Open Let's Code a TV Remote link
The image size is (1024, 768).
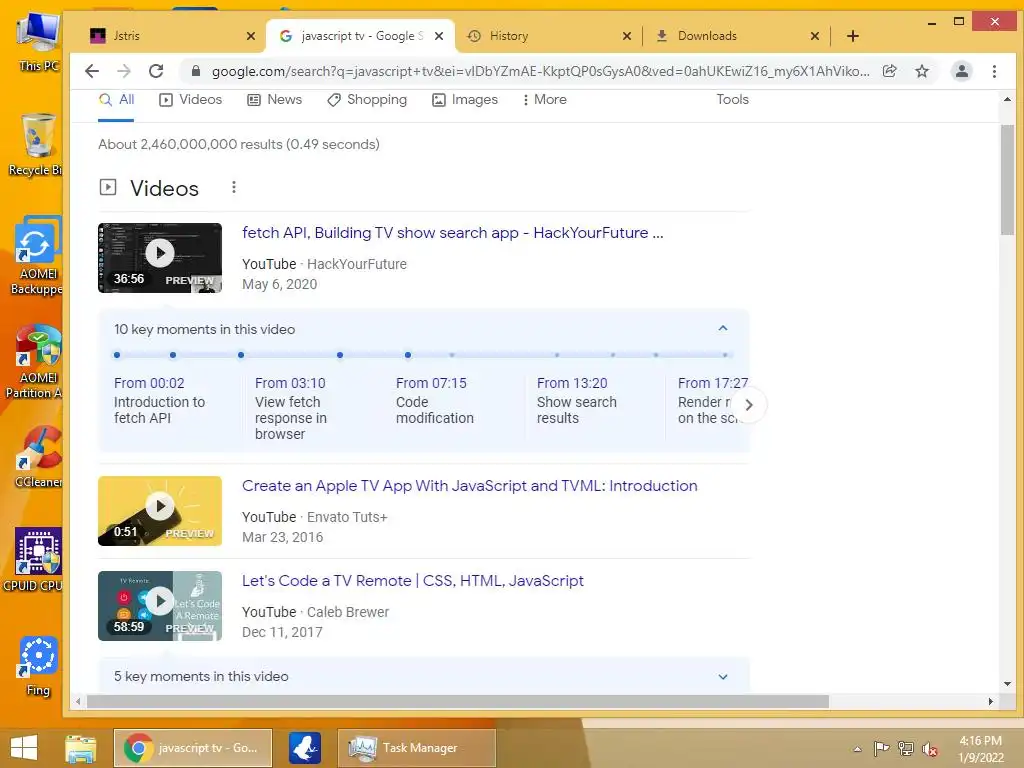pos(413,581)
